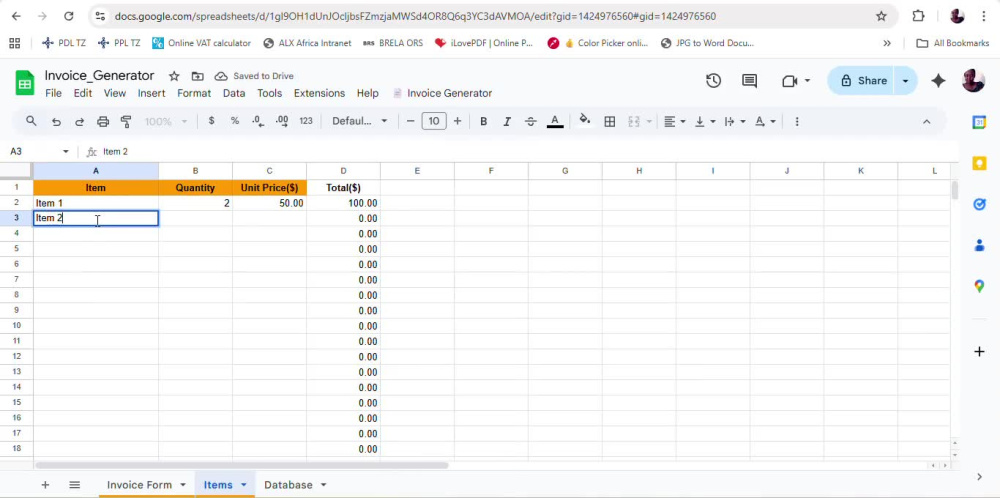Open Google Keep side panel icon
The height and width of the screenshot is (498, 1000).
(979, 163)
